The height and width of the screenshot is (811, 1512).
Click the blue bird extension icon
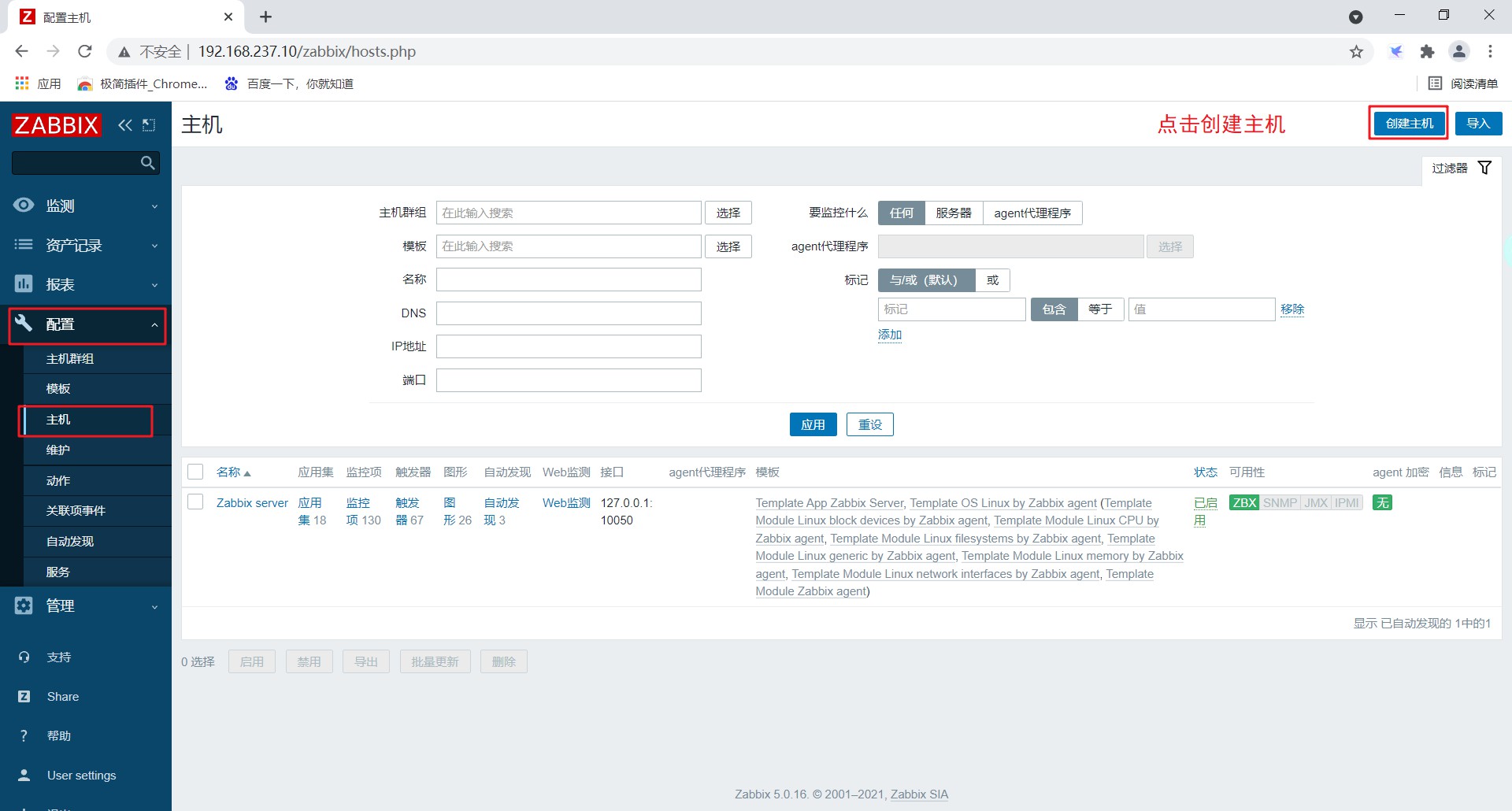pyautogui.click(x=1396, y=52)
